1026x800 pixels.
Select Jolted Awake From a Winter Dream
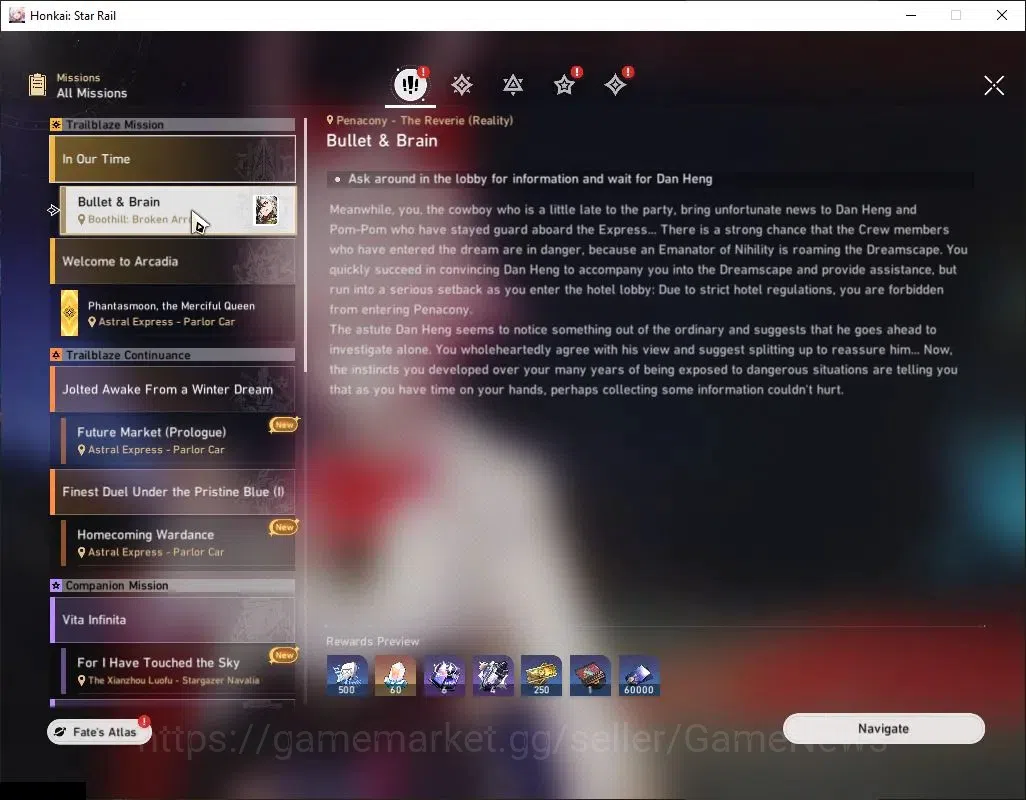[173, 389]
